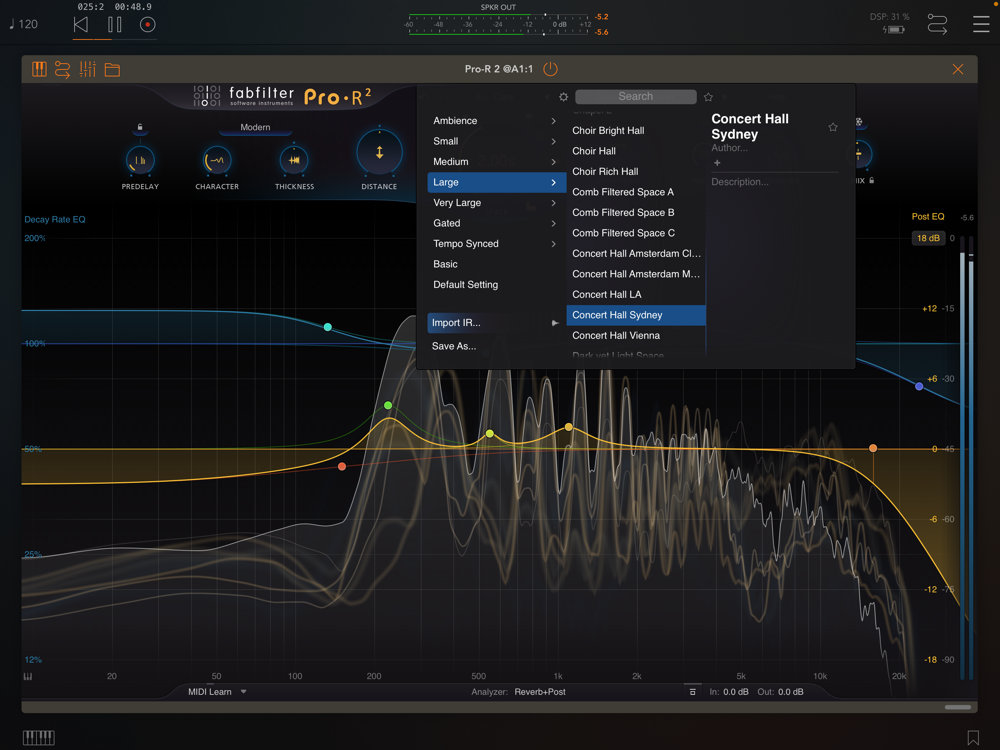This screenshot has width=1000, height=750.
Task: Click the preset Search field
Action: tap(635, 96)
